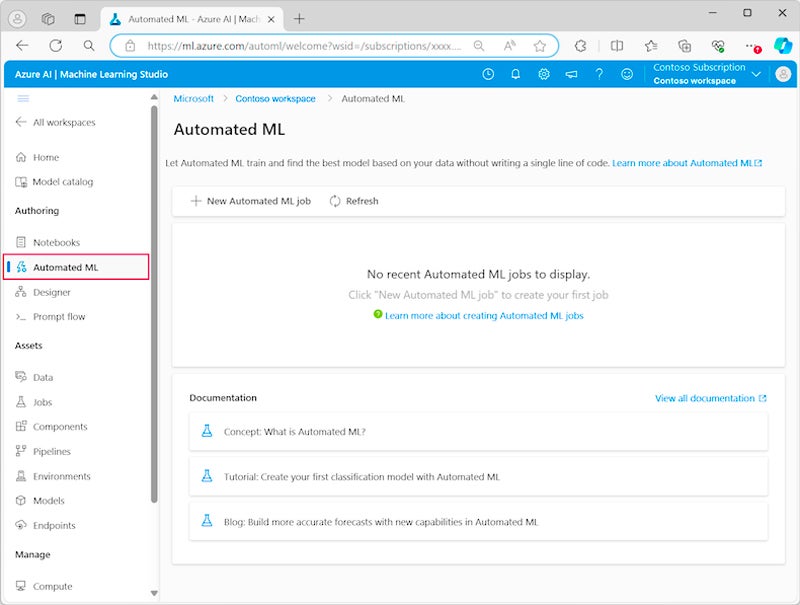Click the zoom magnifier icon in address bar
This screenshot has width=800, height=605.
(479, 46)
